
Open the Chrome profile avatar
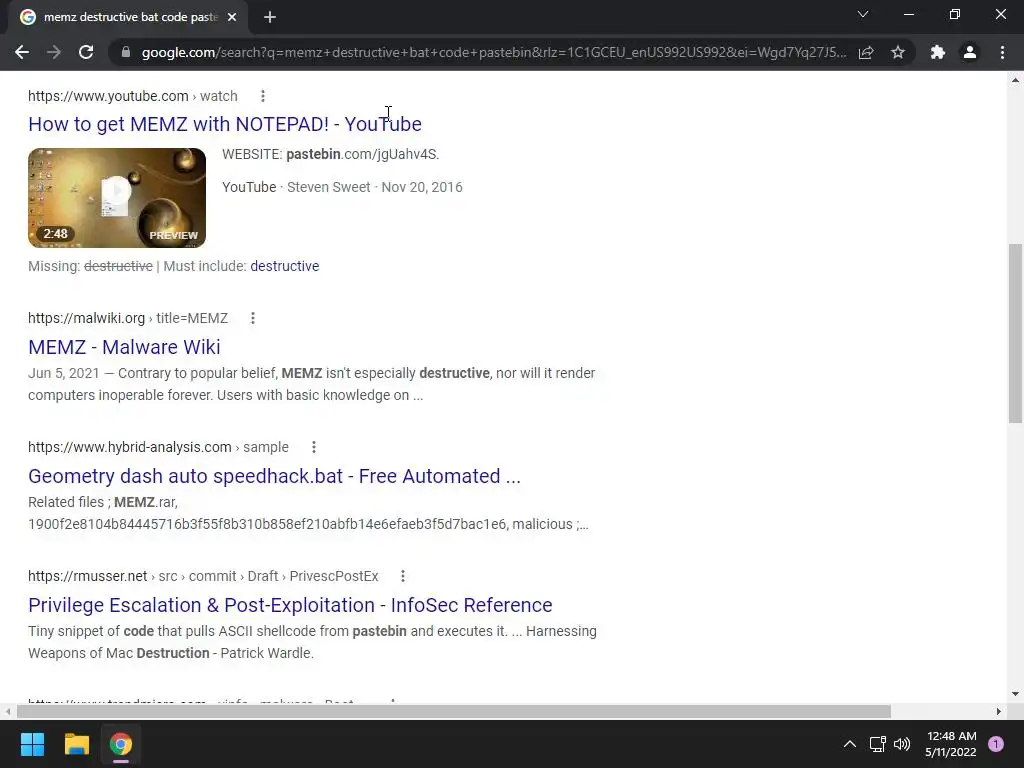pyautogui.click(x=970, y=52)
